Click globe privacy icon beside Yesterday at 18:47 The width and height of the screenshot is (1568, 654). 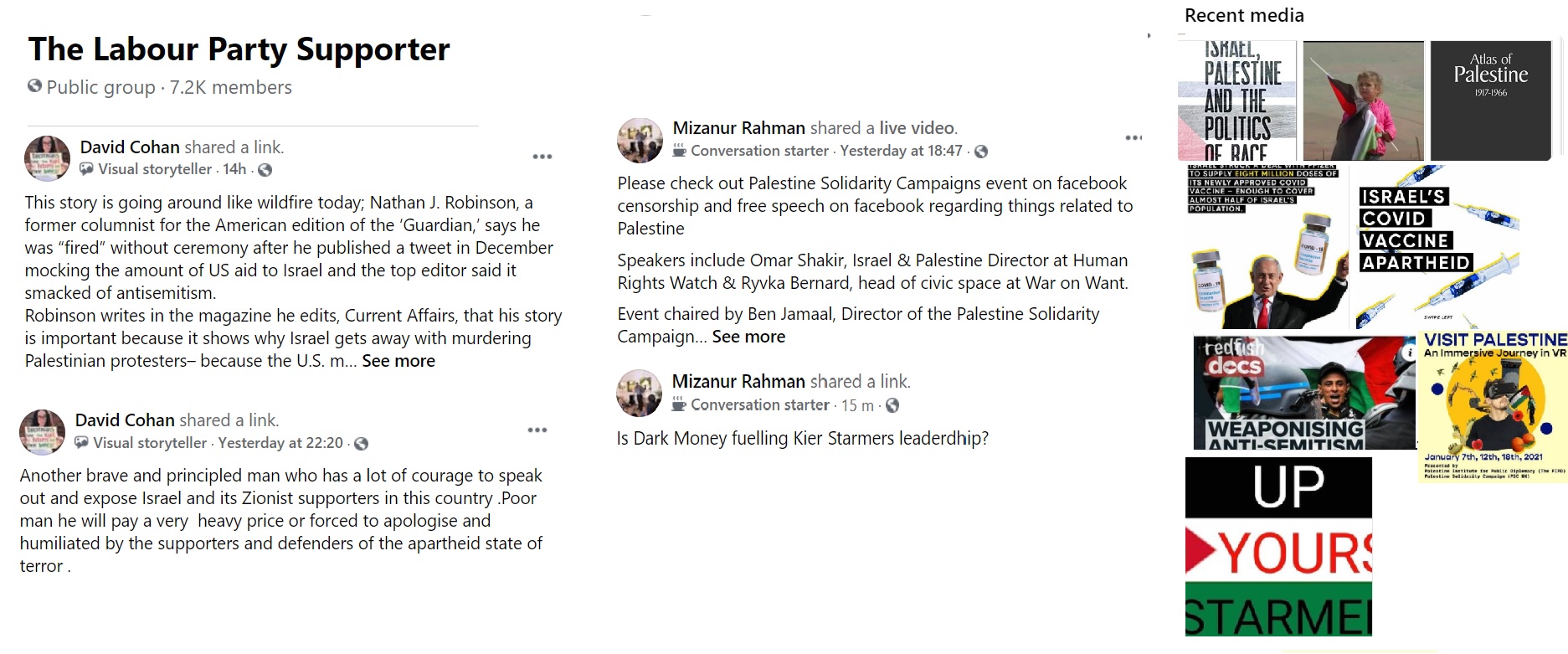(981, 152)
